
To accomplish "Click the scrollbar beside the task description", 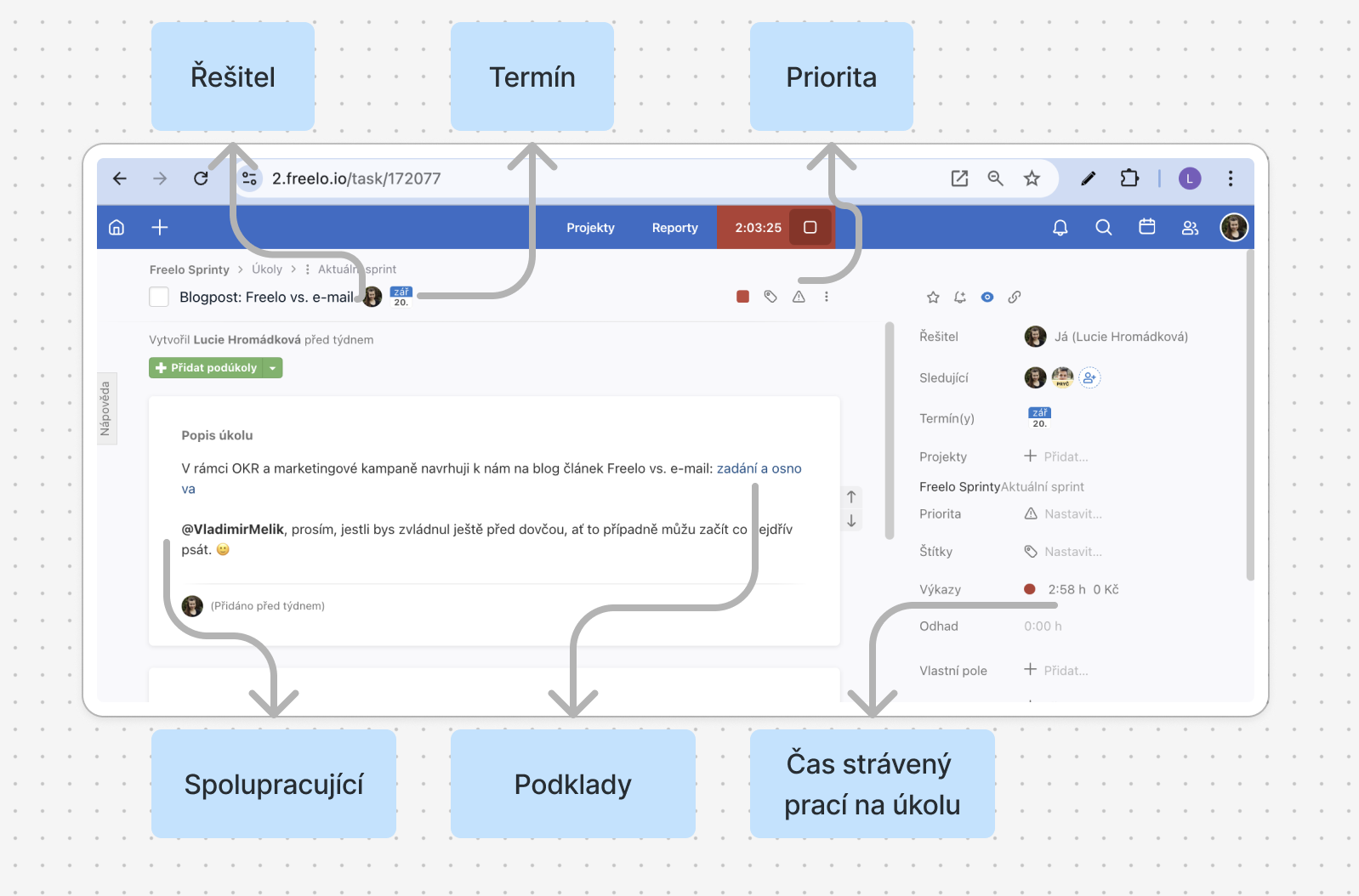I will pos(890,430).
